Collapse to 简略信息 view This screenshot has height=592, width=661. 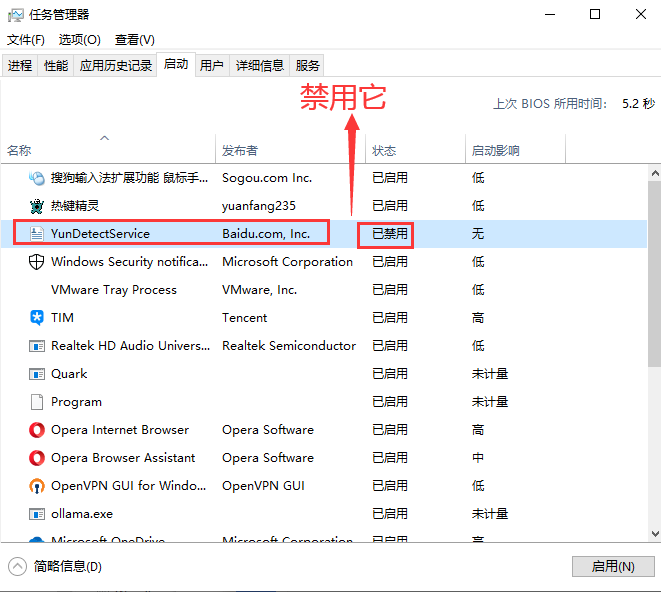tap(58, 566)
